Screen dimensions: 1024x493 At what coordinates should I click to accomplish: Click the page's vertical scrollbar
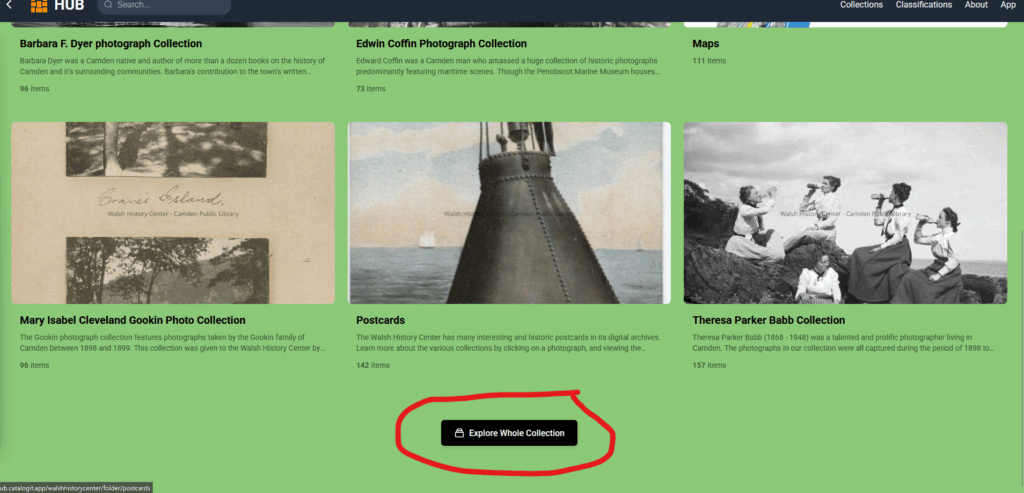1019,300
